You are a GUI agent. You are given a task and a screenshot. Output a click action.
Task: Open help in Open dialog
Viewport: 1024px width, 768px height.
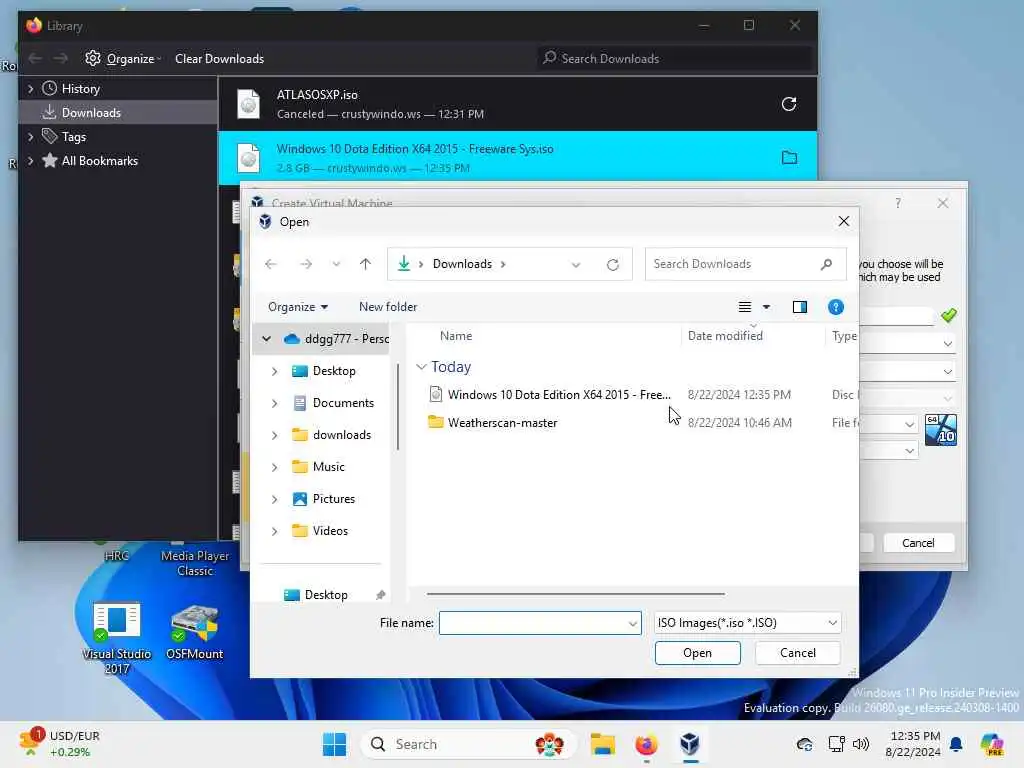835,307
